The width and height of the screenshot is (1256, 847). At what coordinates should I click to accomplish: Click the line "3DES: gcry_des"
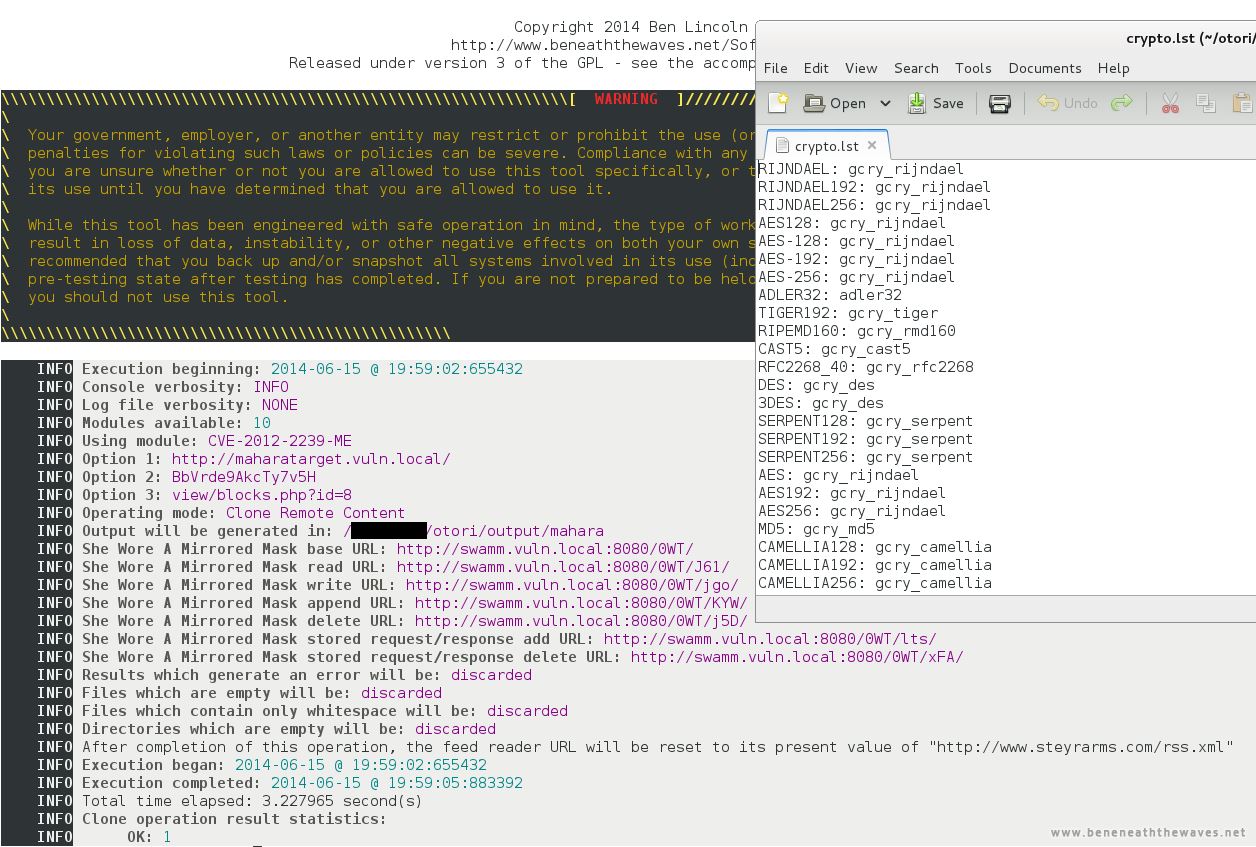click(821, 403)
